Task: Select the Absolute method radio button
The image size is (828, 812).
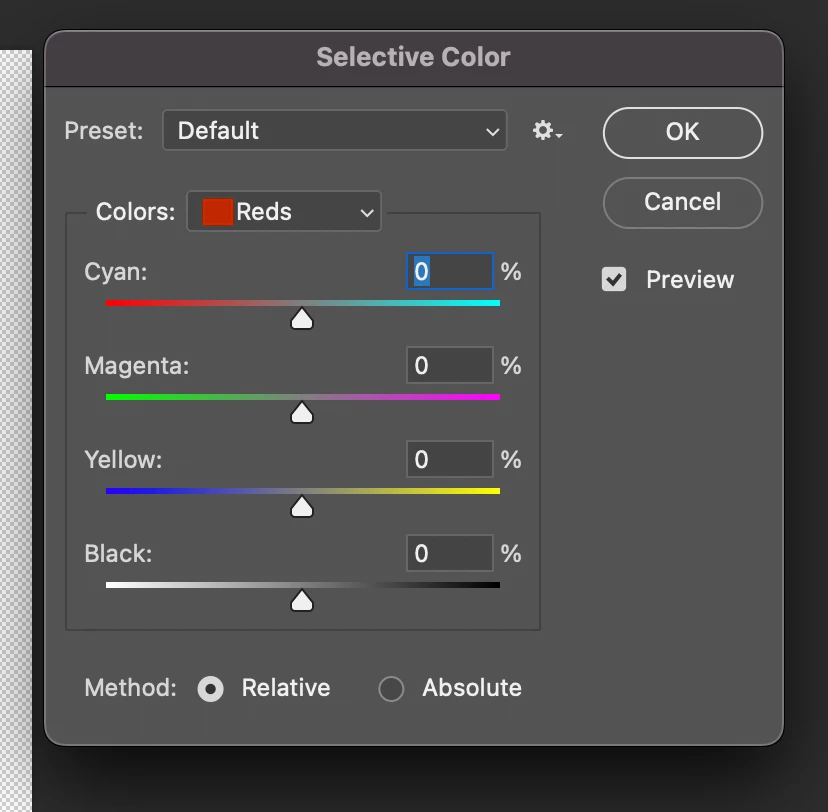Action: pos(391,689)
